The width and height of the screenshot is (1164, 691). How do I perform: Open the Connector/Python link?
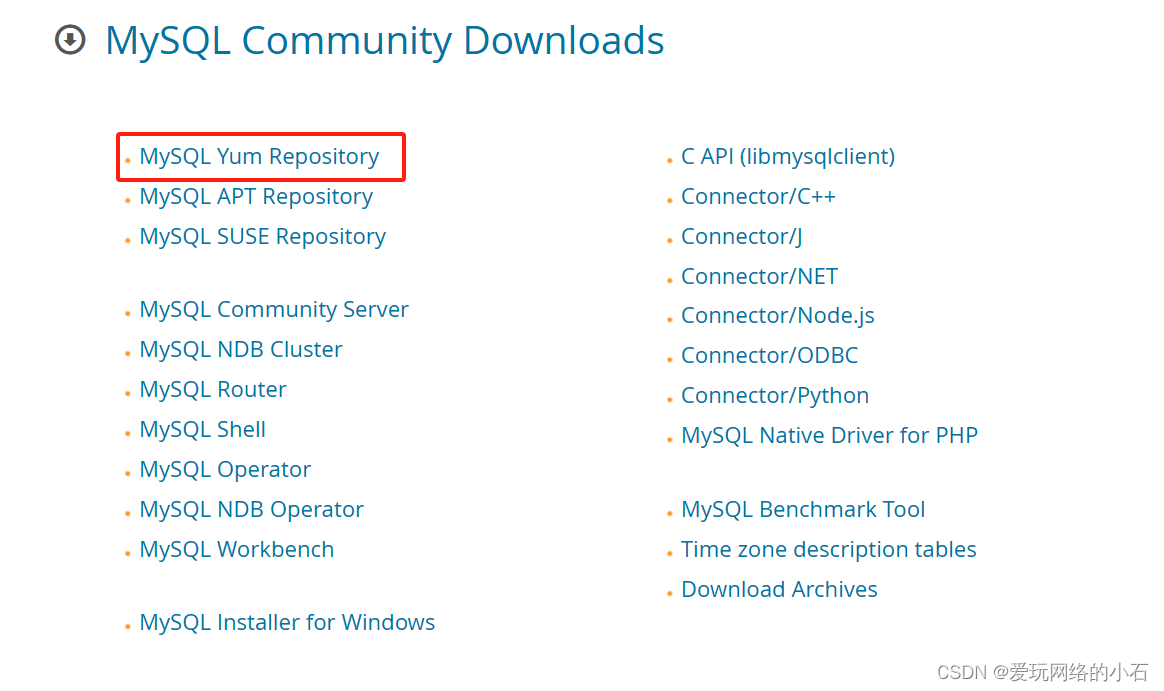775,396
